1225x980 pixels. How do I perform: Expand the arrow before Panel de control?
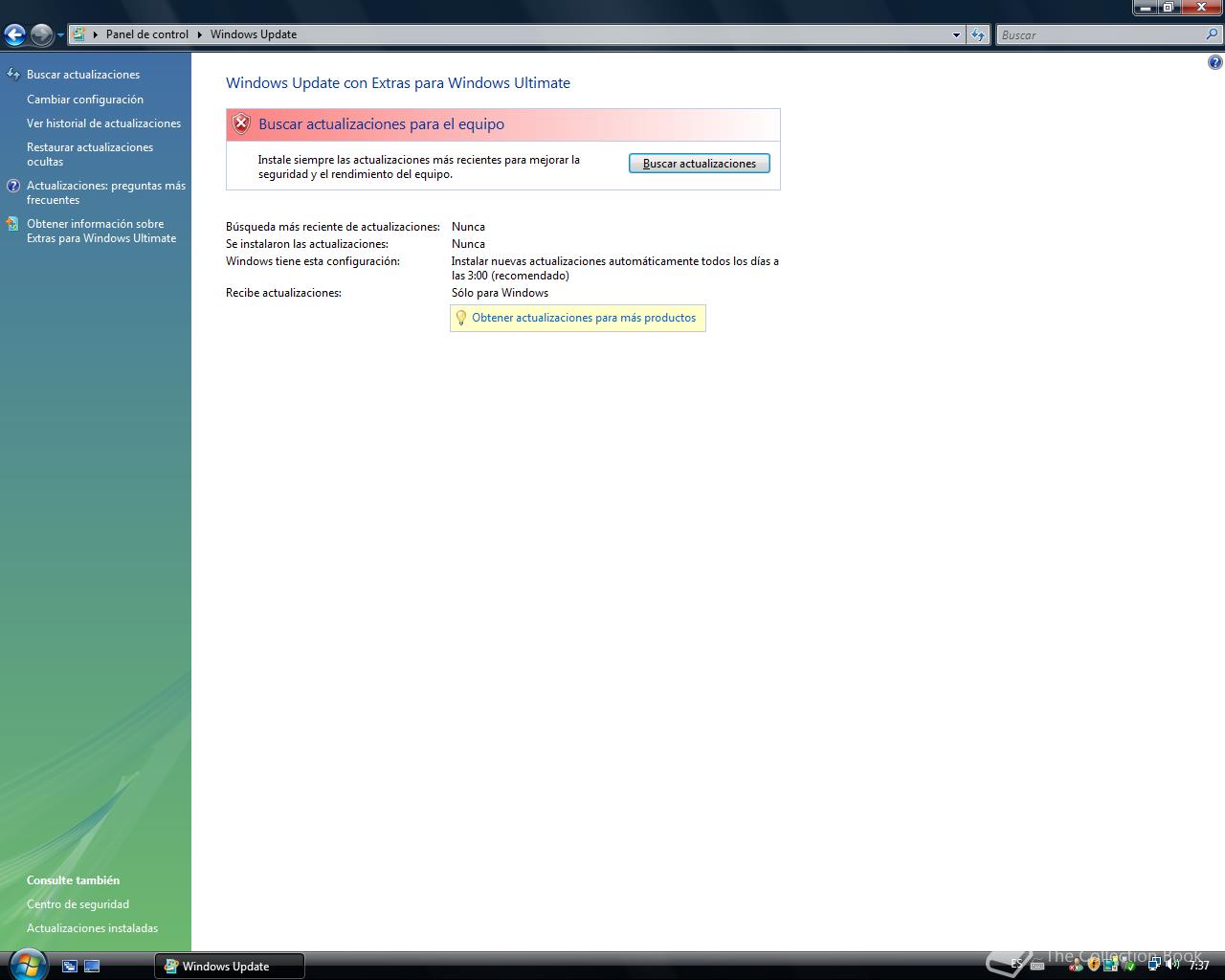pos(96,34)
